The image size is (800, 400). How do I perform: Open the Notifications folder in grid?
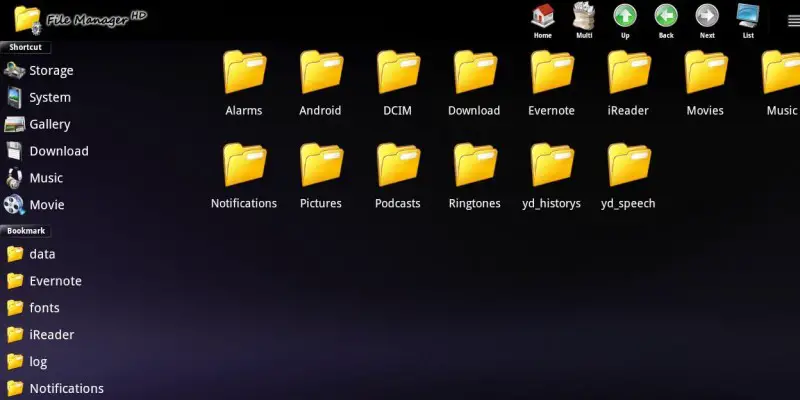click(244, 177)
